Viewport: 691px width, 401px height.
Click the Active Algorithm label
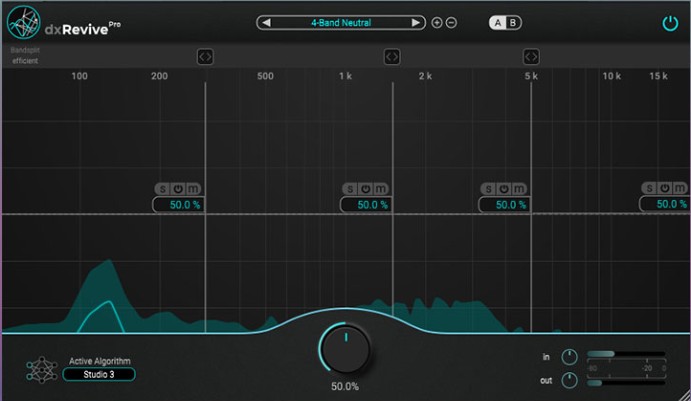click(100, 361)
